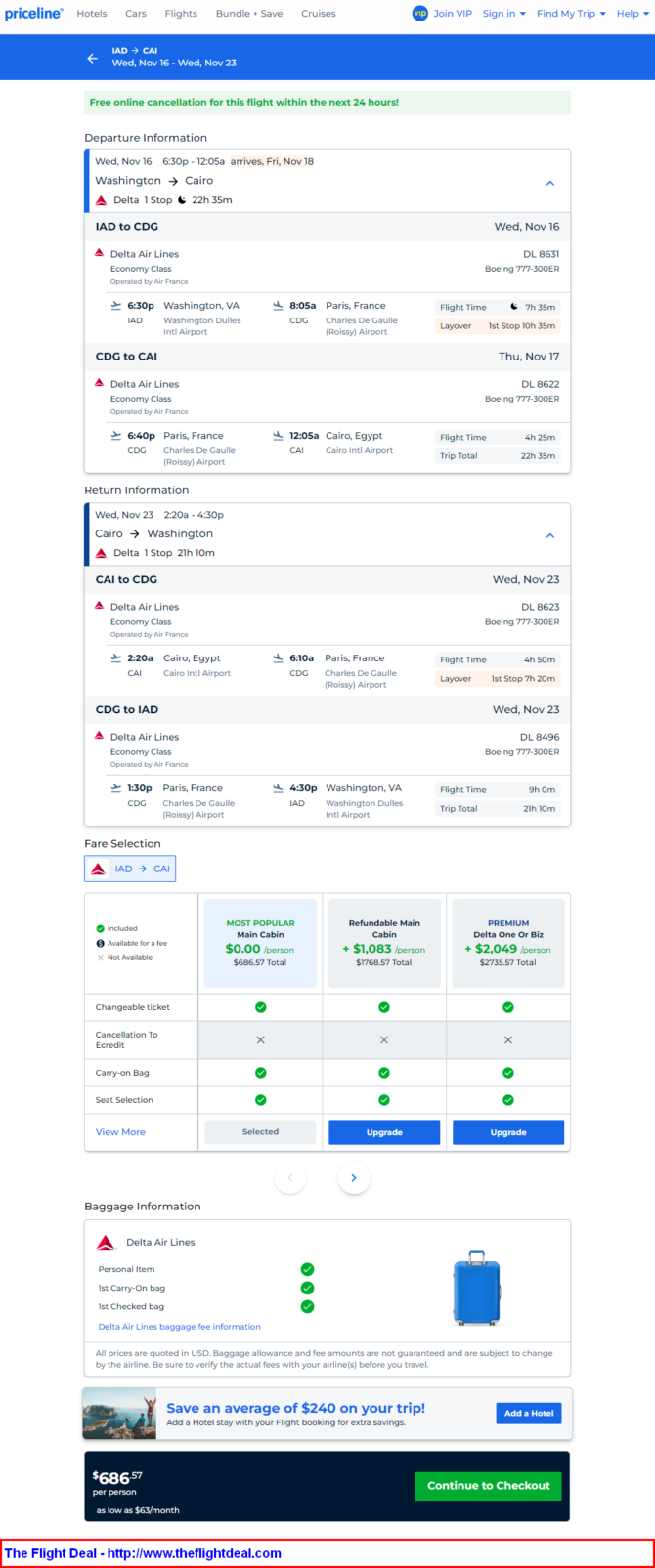Click 'Available for a fee' legend icon
The height and width of the screenshot is (1568, 655).
(x=100, y=943)
